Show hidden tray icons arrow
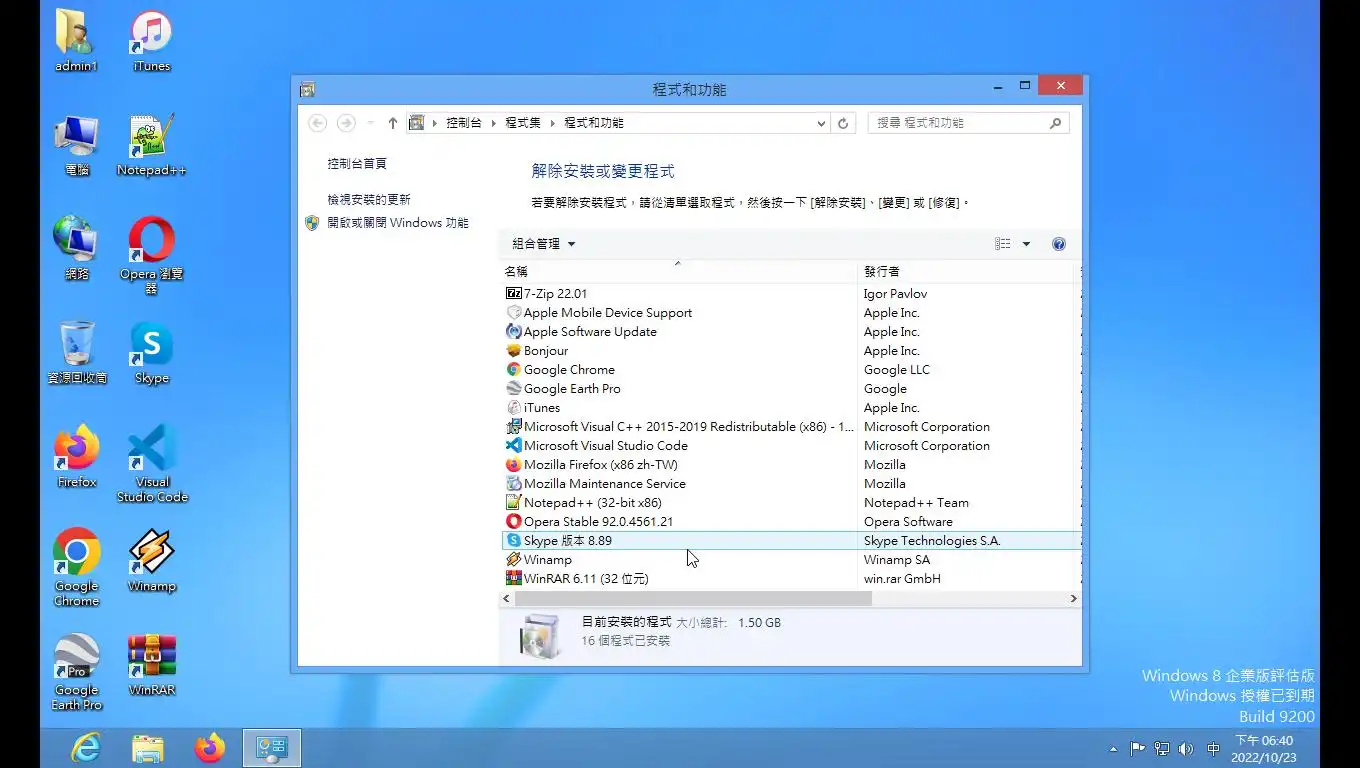This screenshot has width=1360, height=768. (1113, 749)
